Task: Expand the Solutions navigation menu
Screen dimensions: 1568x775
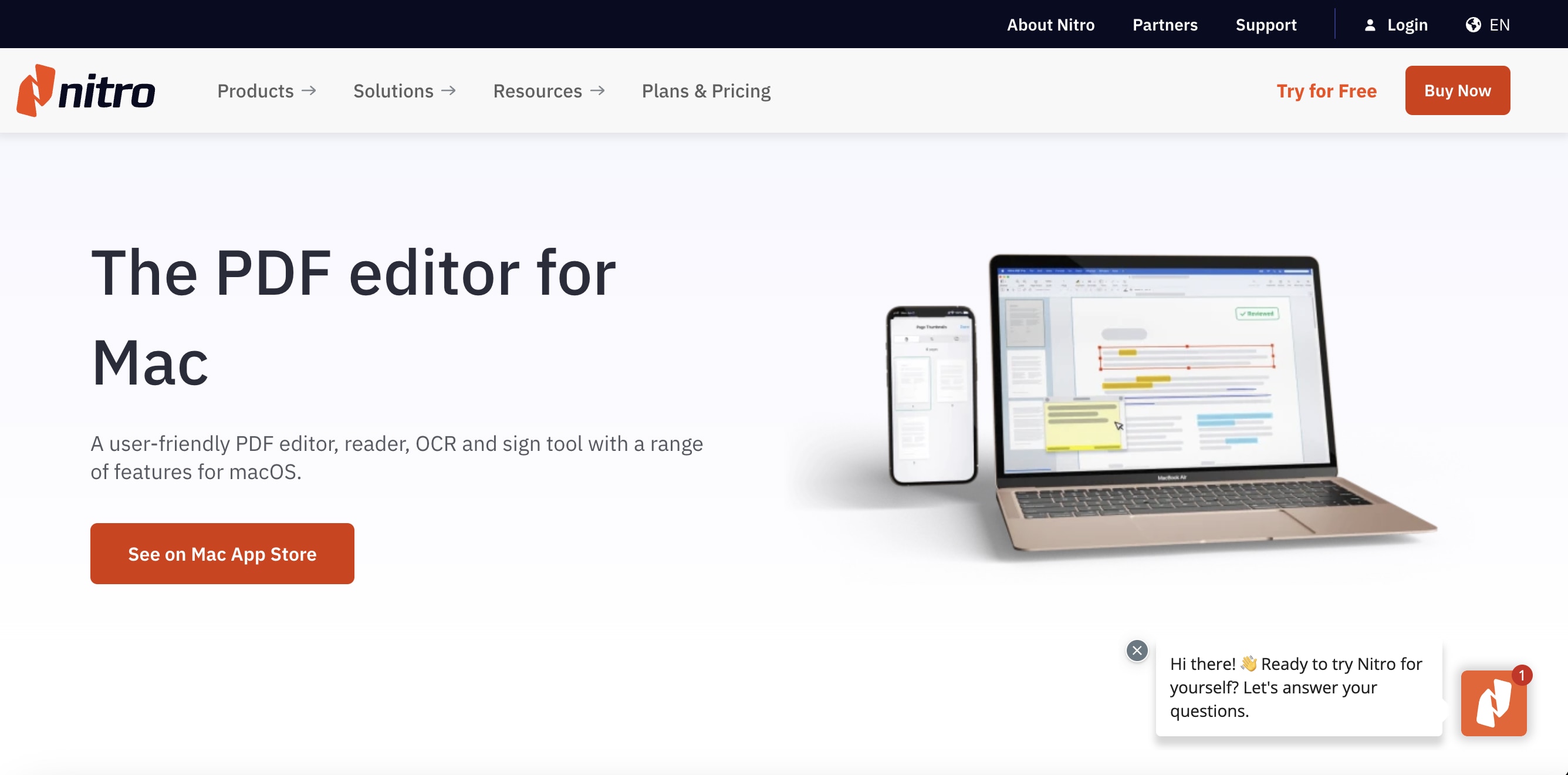Action: [404, 90]
